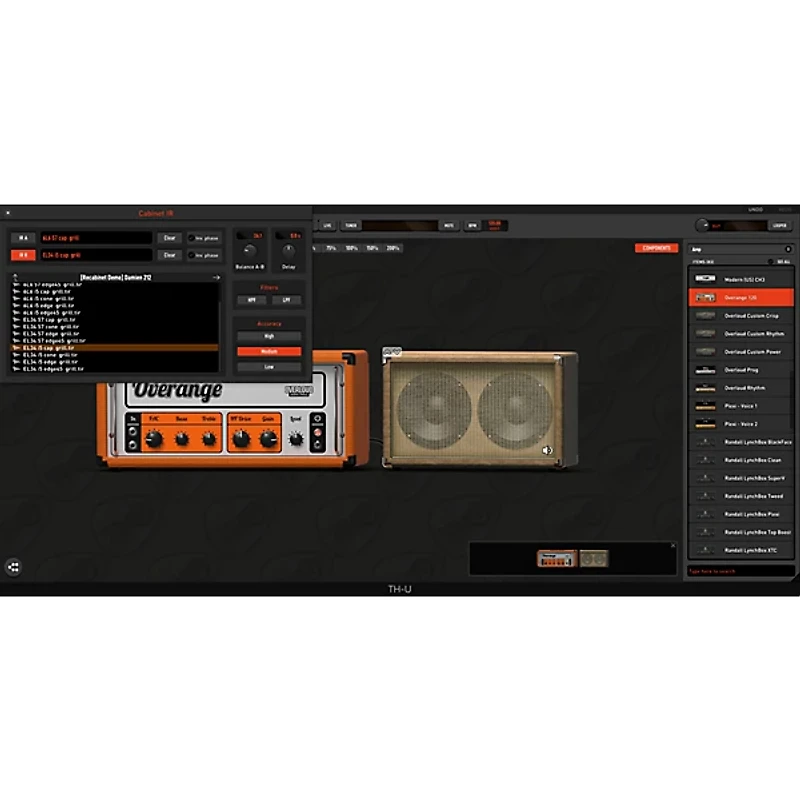The image size is (800, 800).
Task: Mute the cabinet using its speaker icon
Action: pyautogui.click(x=548, y=451)
